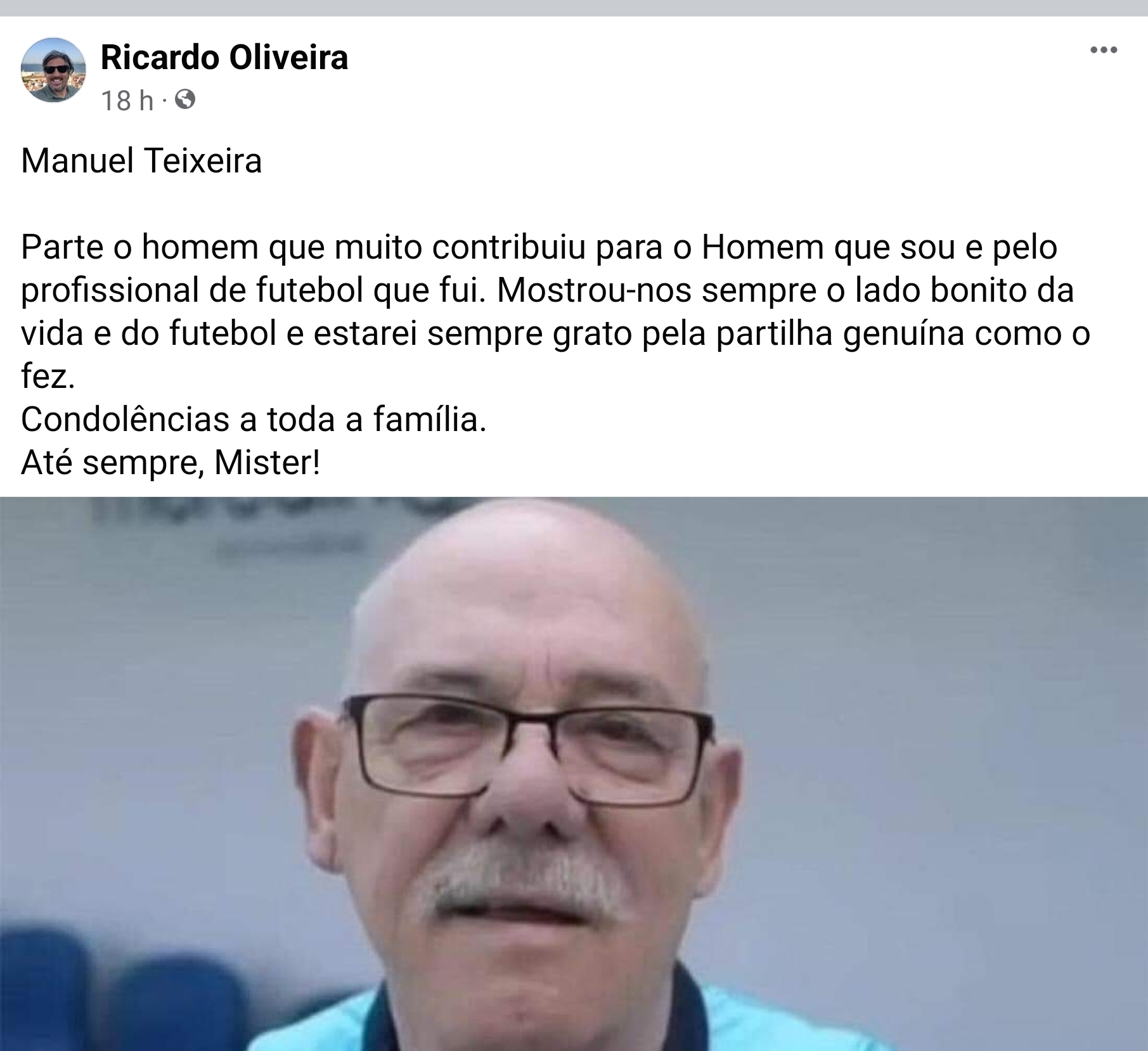Screen dimensions: 1148x1051
Task: Open the photo of the bald man
Action: [x=574, y=773]
